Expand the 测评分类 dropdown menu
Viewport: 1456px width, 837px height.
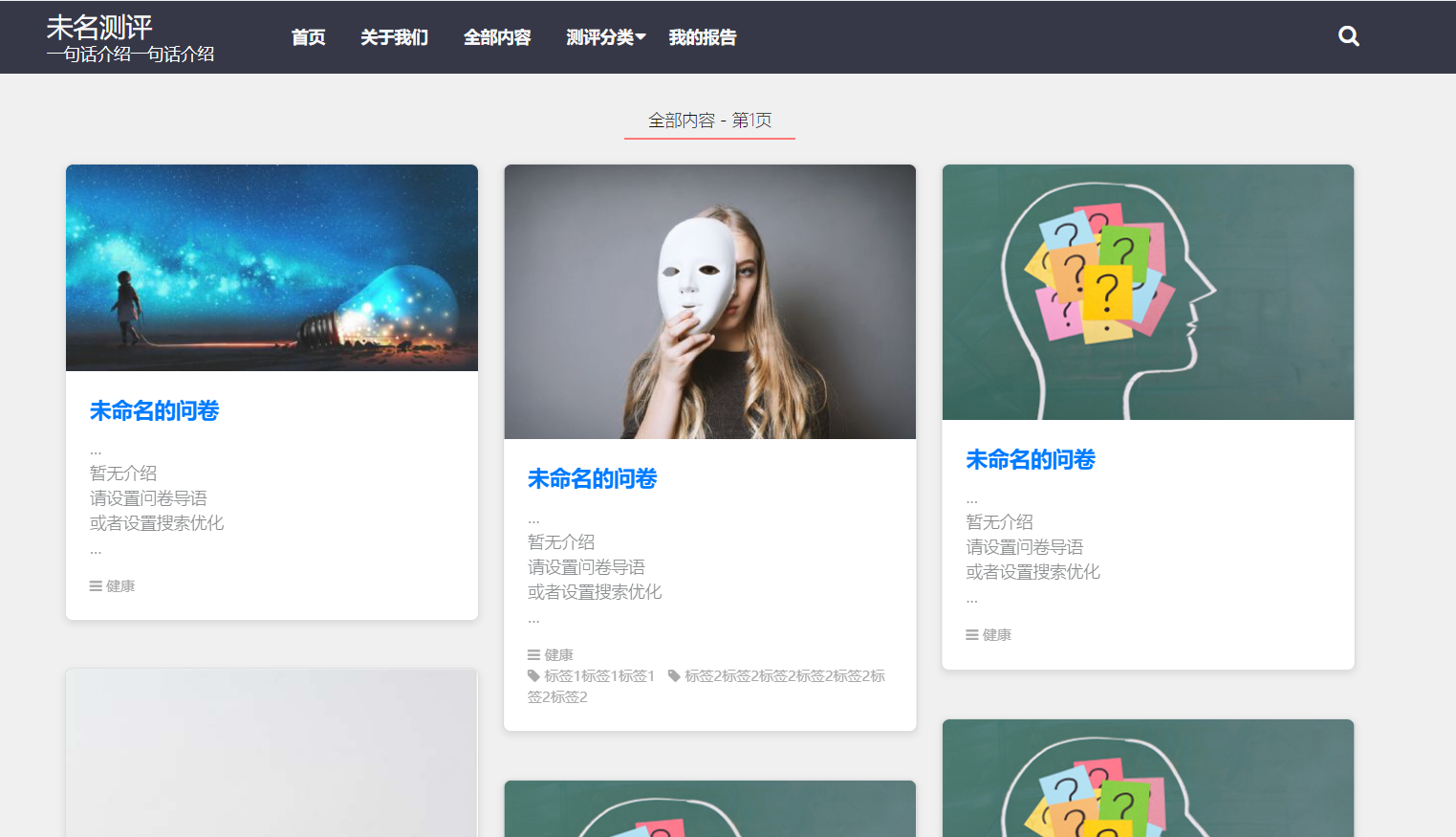coord(606,37)
